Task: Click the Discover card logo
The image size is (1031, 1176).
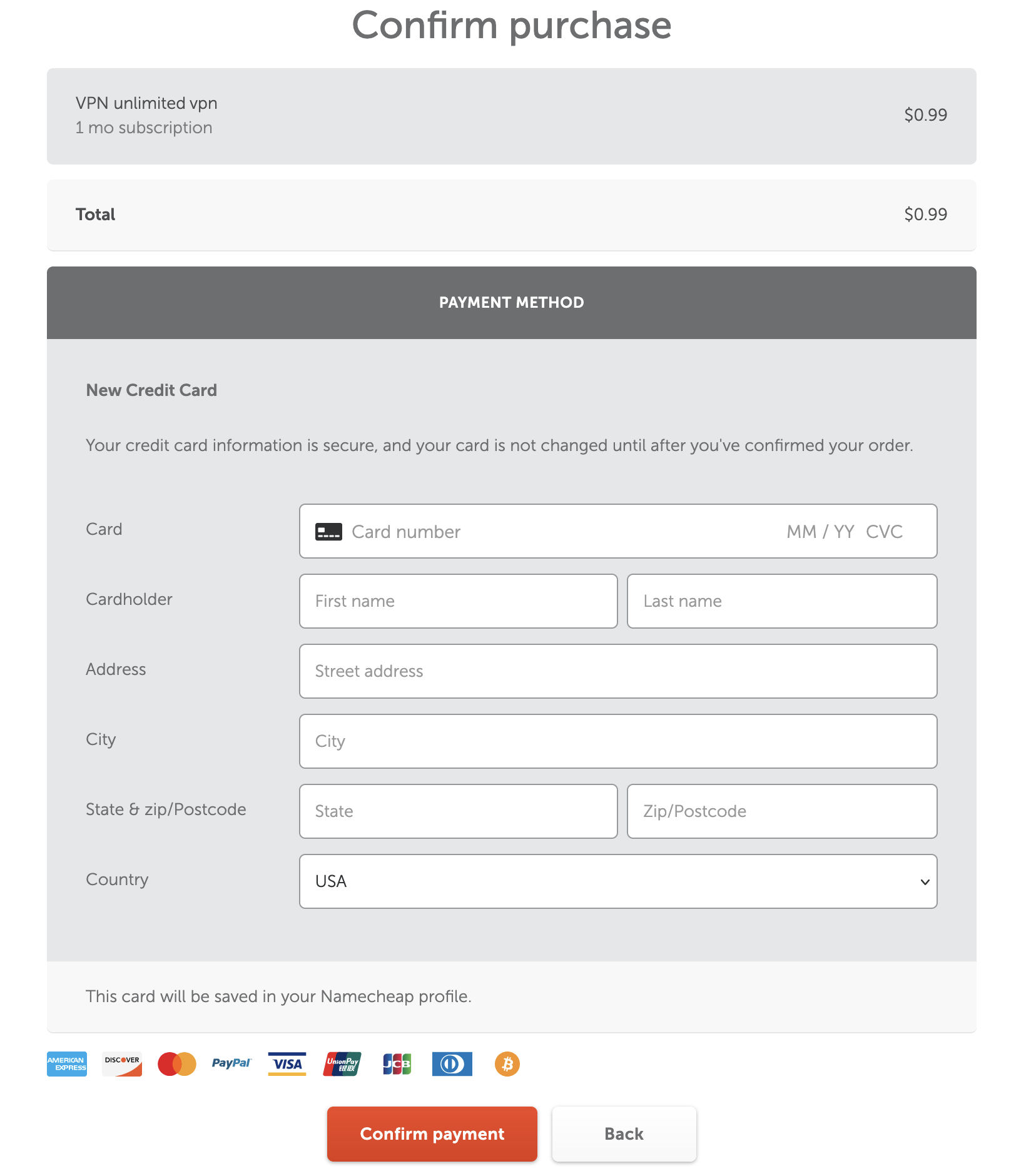Action: (122, 1064)
